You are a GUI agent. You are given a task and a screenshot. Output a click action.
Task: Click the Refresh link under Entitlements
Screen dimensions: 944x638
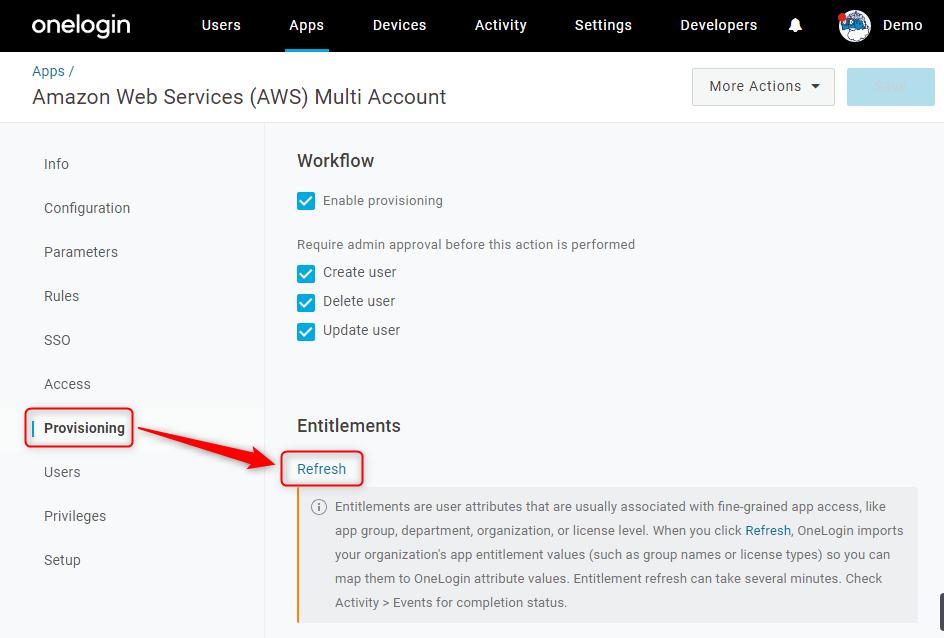tap(321, 469)
